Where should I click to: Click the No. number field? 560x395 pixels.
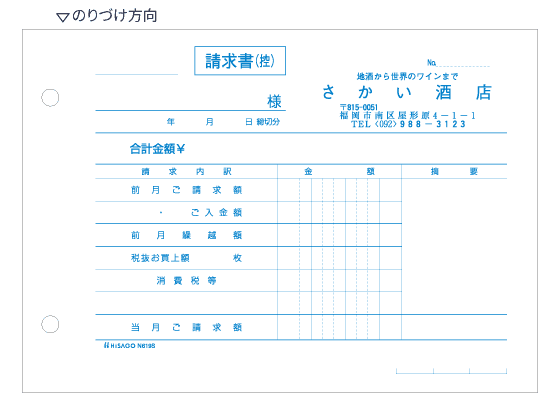458,63
